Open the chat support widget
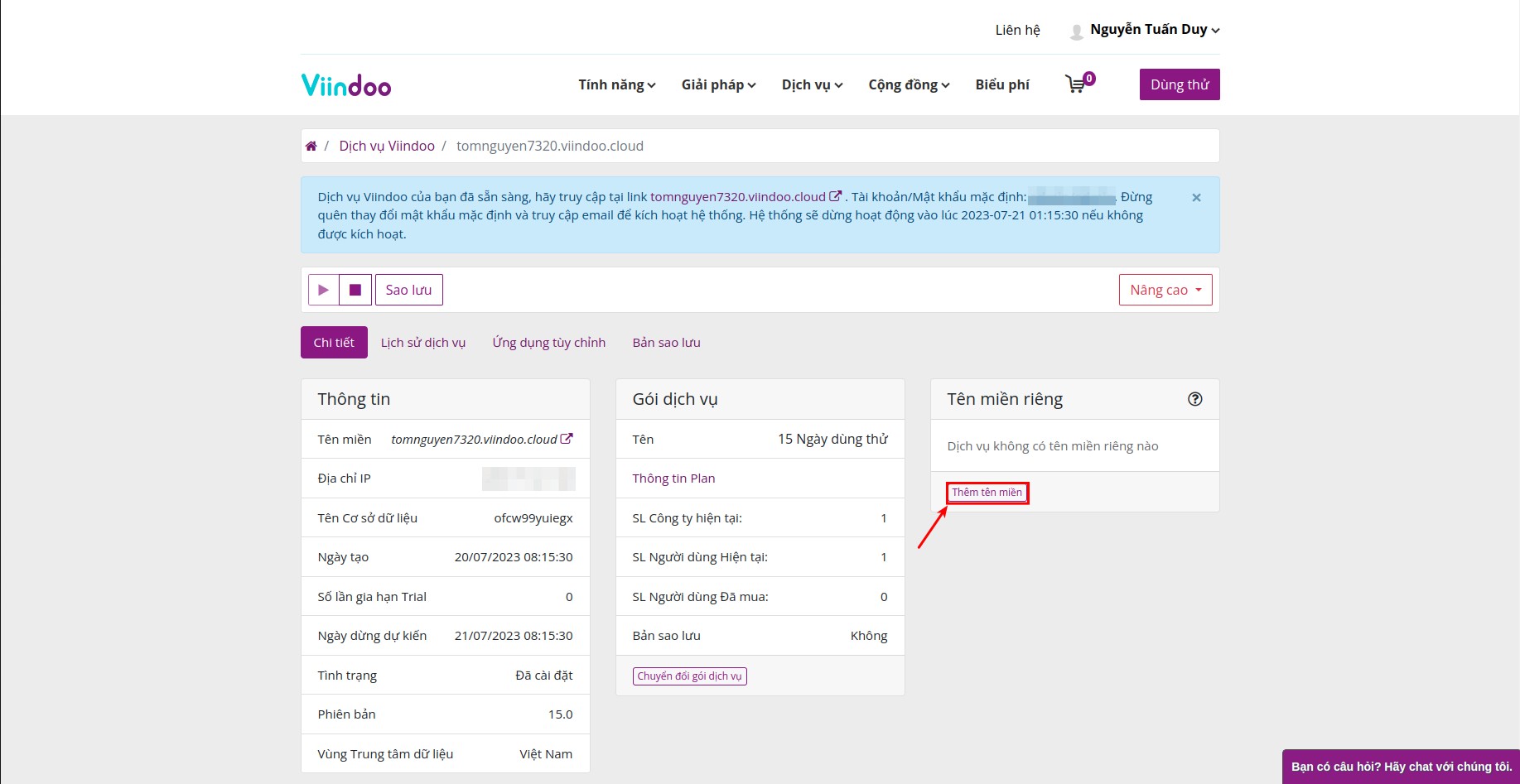This screenshot has width=1520, height=784. [x=1400, y=766]
